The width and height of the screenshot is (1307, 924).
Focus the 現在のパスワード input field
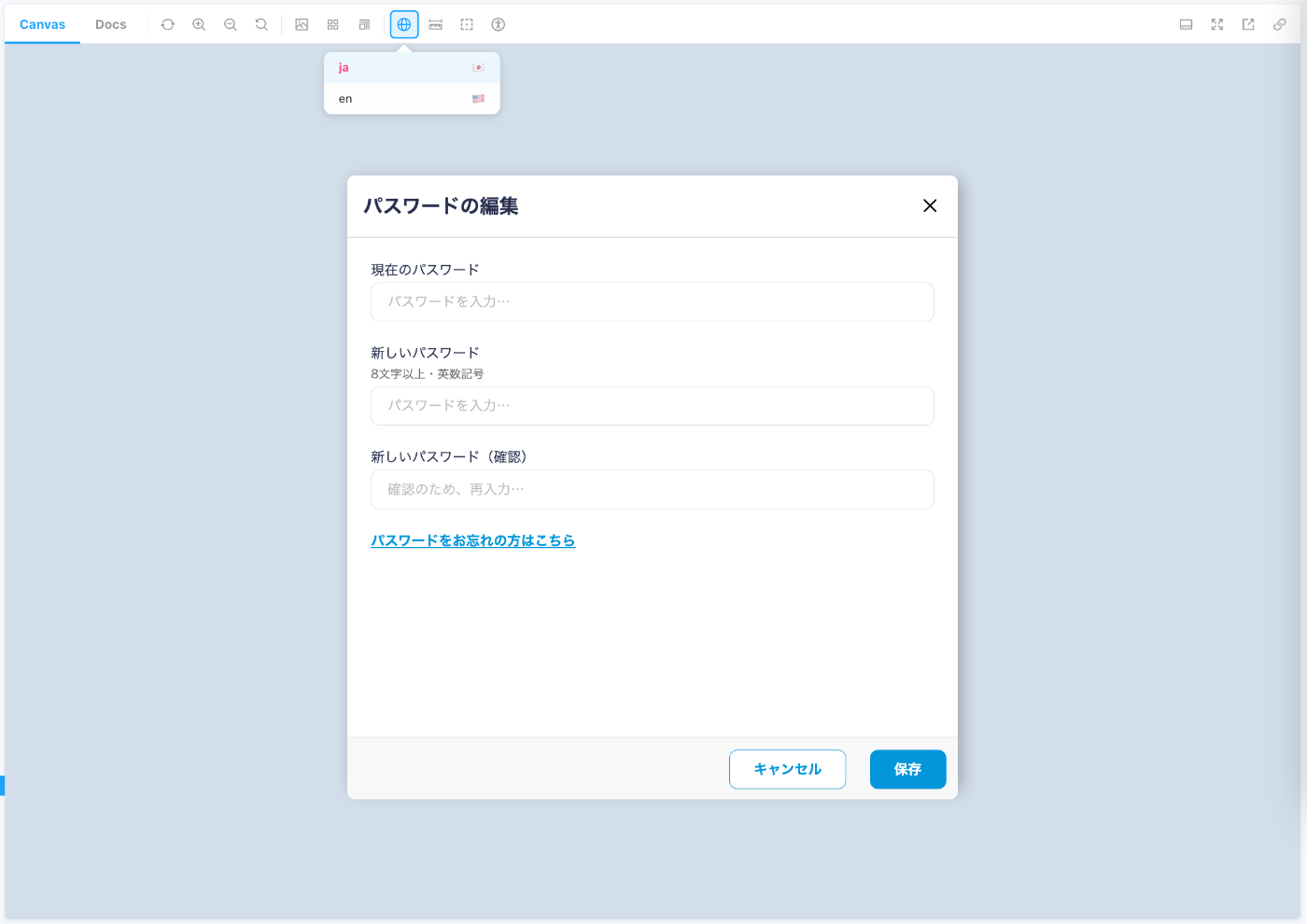pyautogui.click(x=653, y=301)
